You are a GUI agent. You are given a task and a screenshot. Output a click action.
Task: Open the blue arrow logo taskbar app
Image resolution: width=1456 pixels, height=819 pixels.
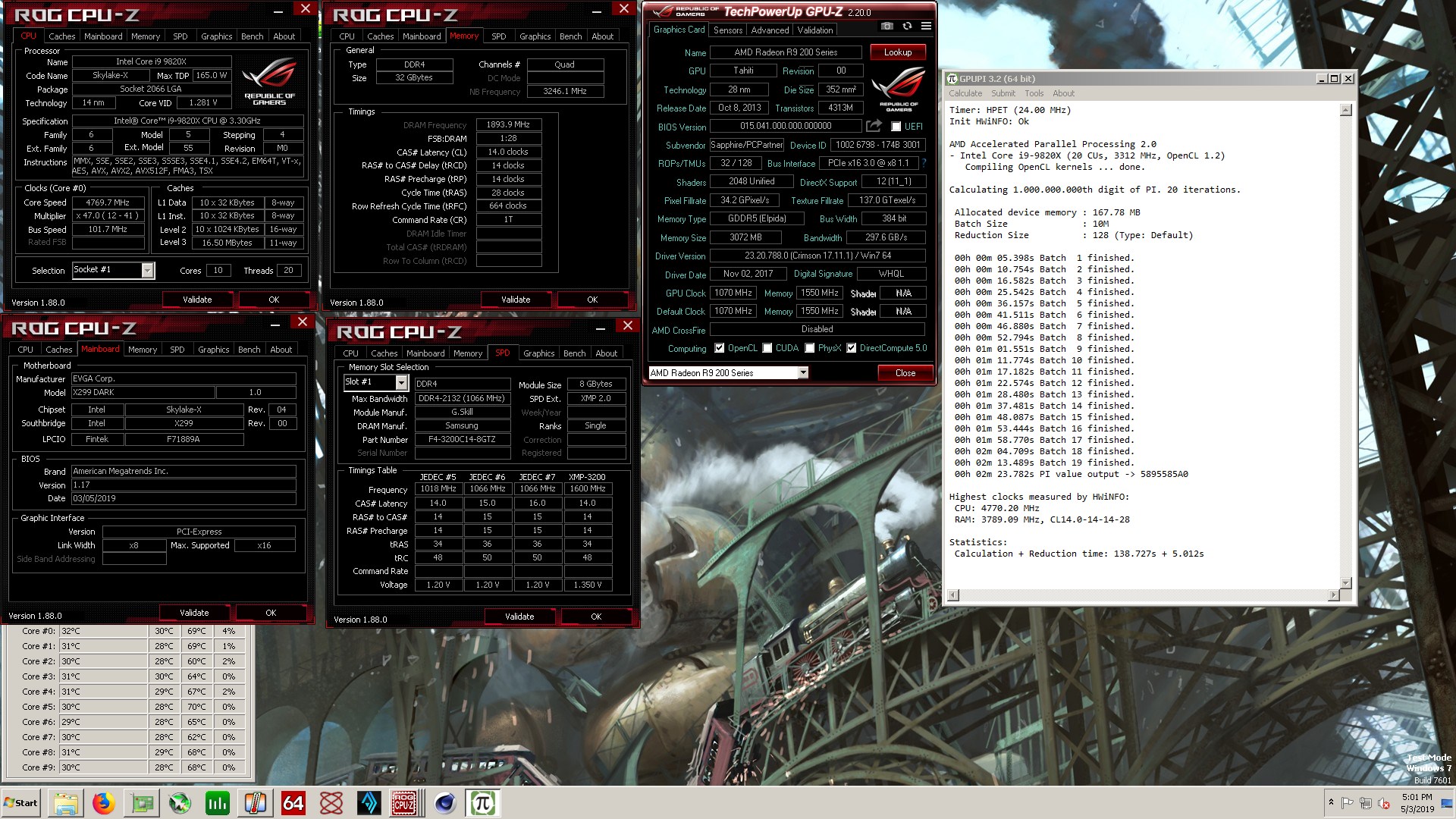(x=369, y=803)
